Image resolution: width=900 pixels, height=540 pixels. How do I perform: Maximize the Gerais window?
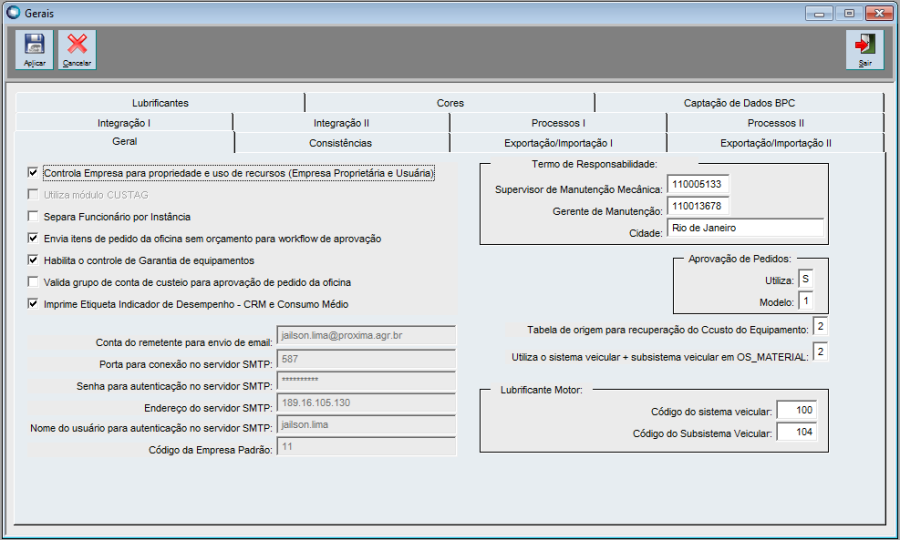[x=849, y=13]
